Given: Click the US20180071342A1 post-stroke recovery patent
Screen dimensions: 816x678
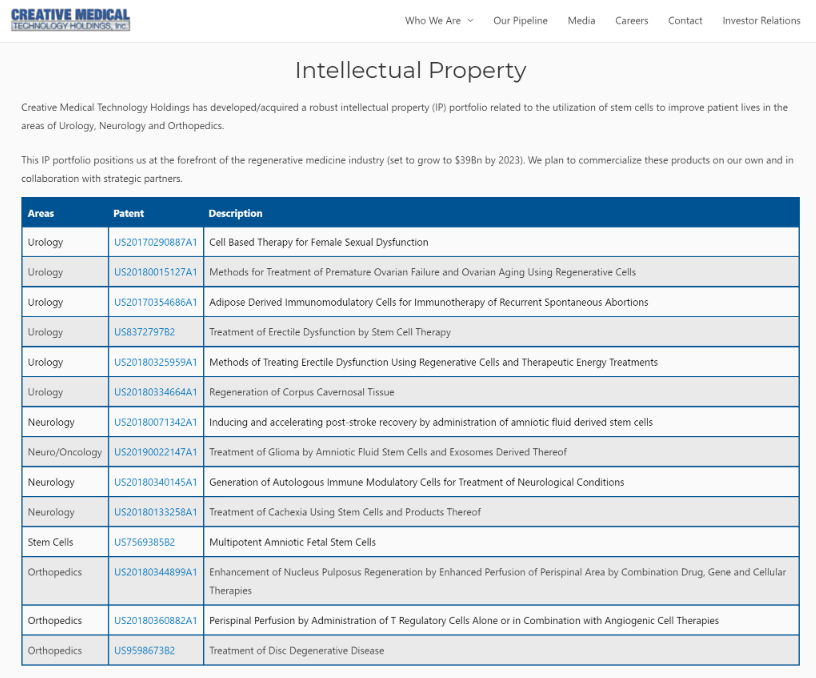Looking at the screenshot, I should click(x=155, y=421).
